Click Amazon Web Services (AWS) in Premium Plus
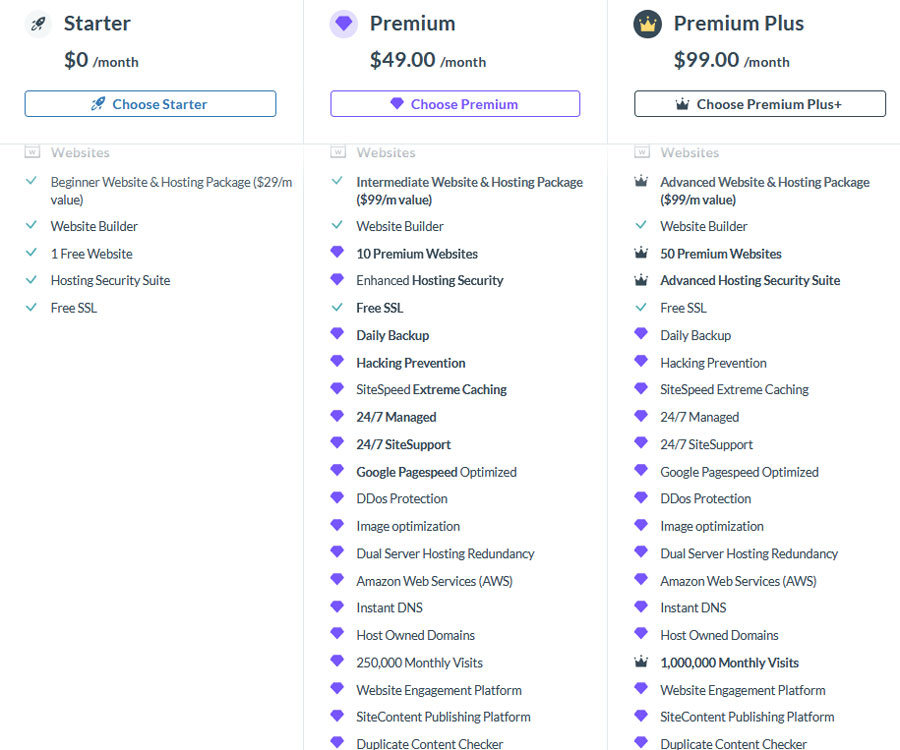The image size is (900, 750). (x=738, y=581)
